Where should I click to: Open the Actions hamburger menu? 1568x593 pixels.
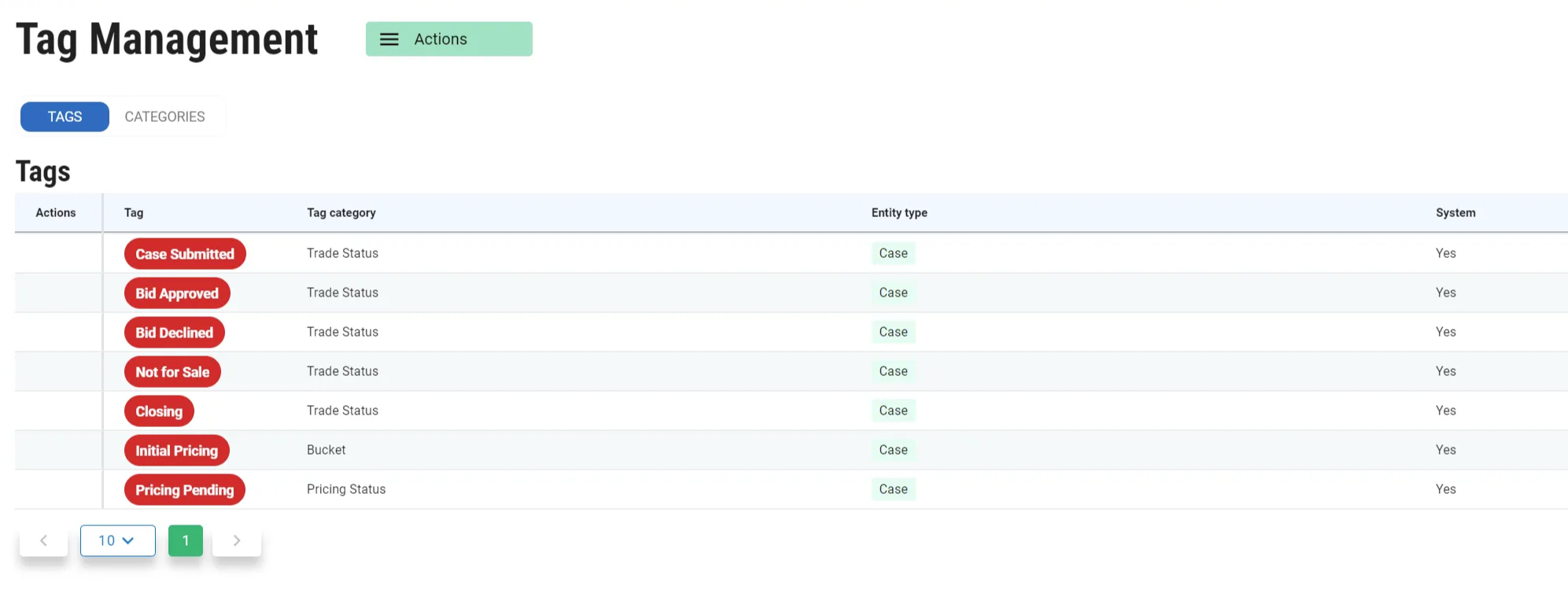pyautogui.click(x=448, y=39)
